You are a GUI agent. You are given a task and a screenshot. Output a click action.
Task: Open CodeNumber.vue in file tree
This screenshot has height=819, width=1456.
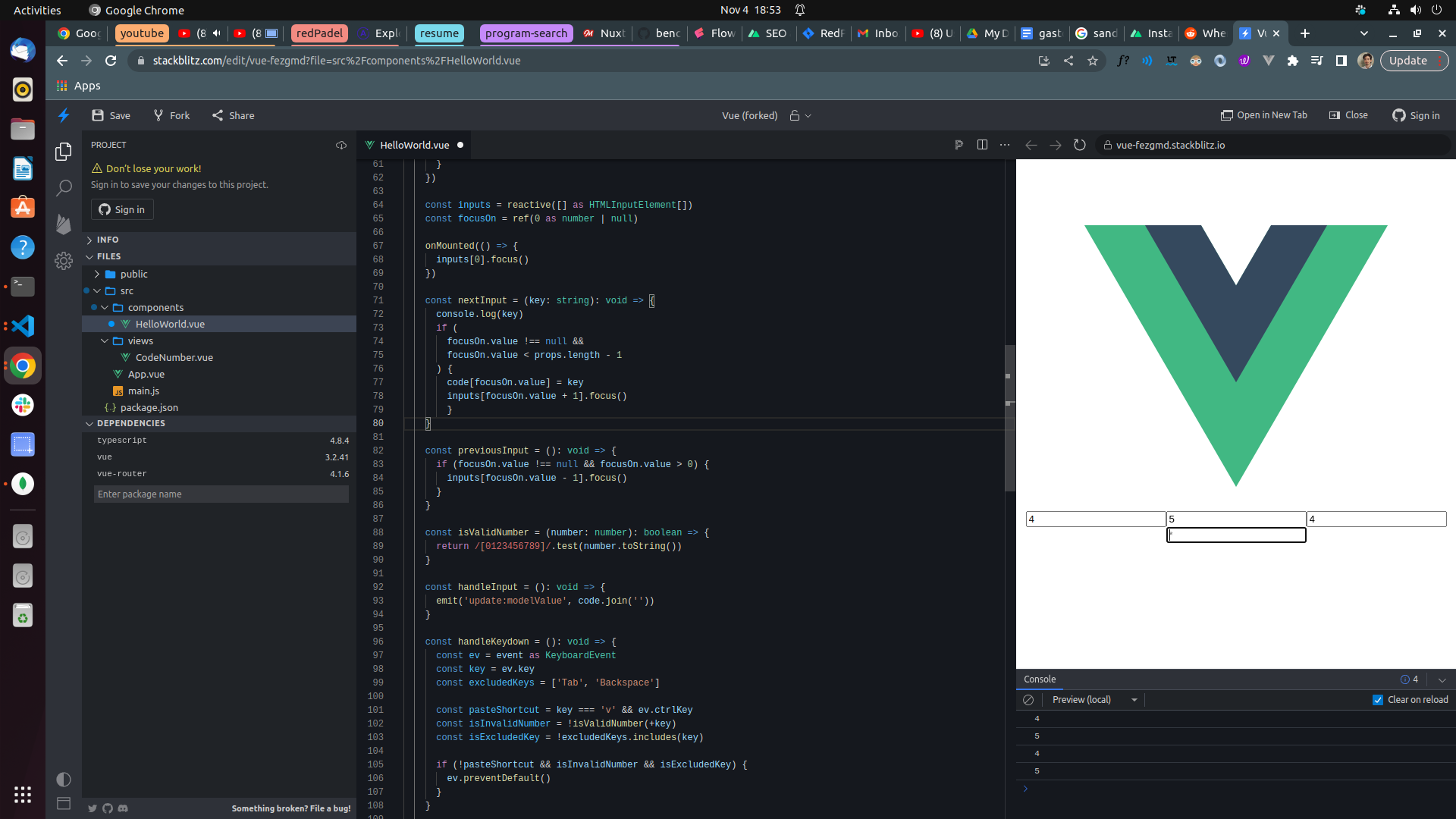click(219, 357)
